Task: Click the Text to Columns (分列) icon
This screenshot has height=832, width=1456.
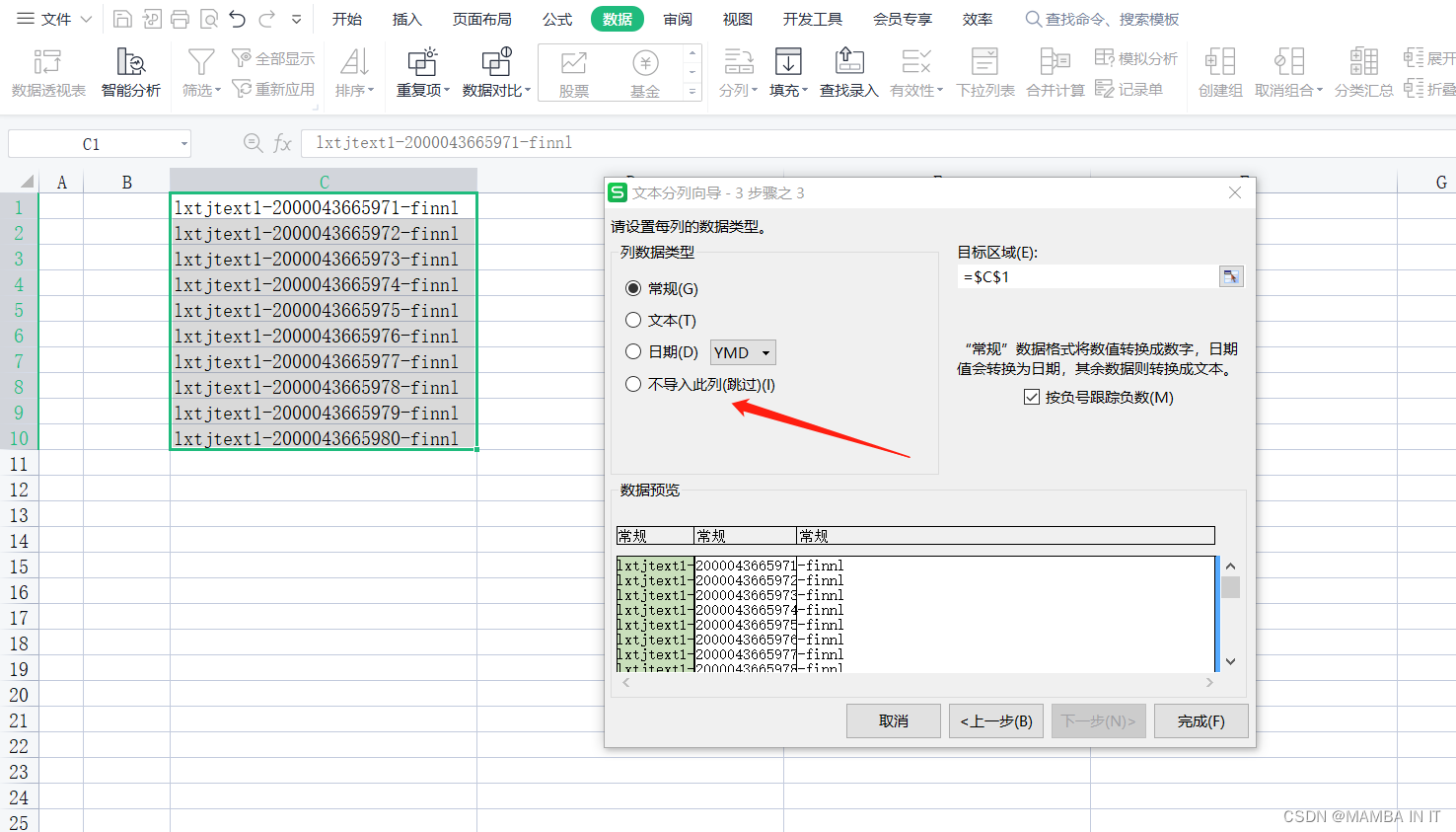Action: click(739, 62)
